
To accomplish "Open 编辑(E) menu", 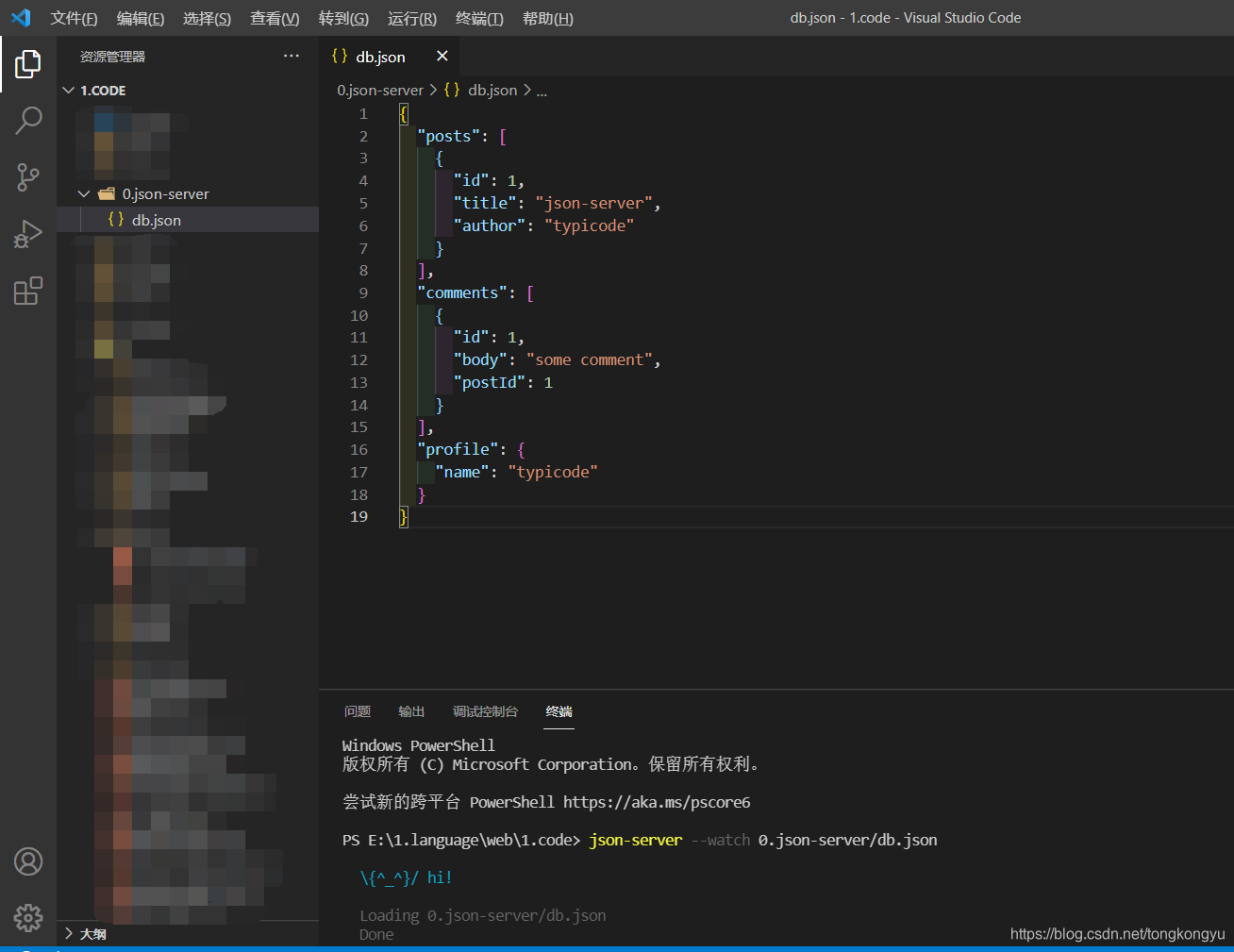I will click(141, 18).
